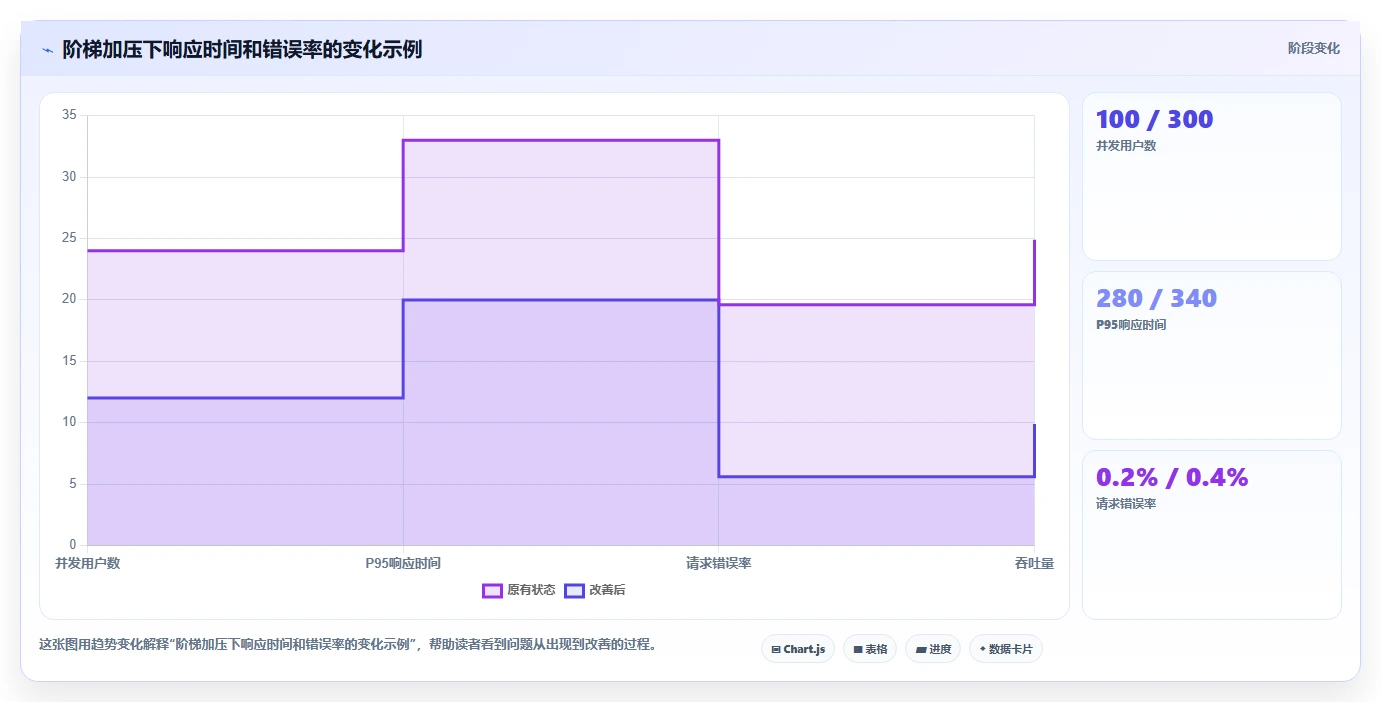Click the 280 / 340 value text
This screenshot has width=1381, height=702.
coord(1156,298)
